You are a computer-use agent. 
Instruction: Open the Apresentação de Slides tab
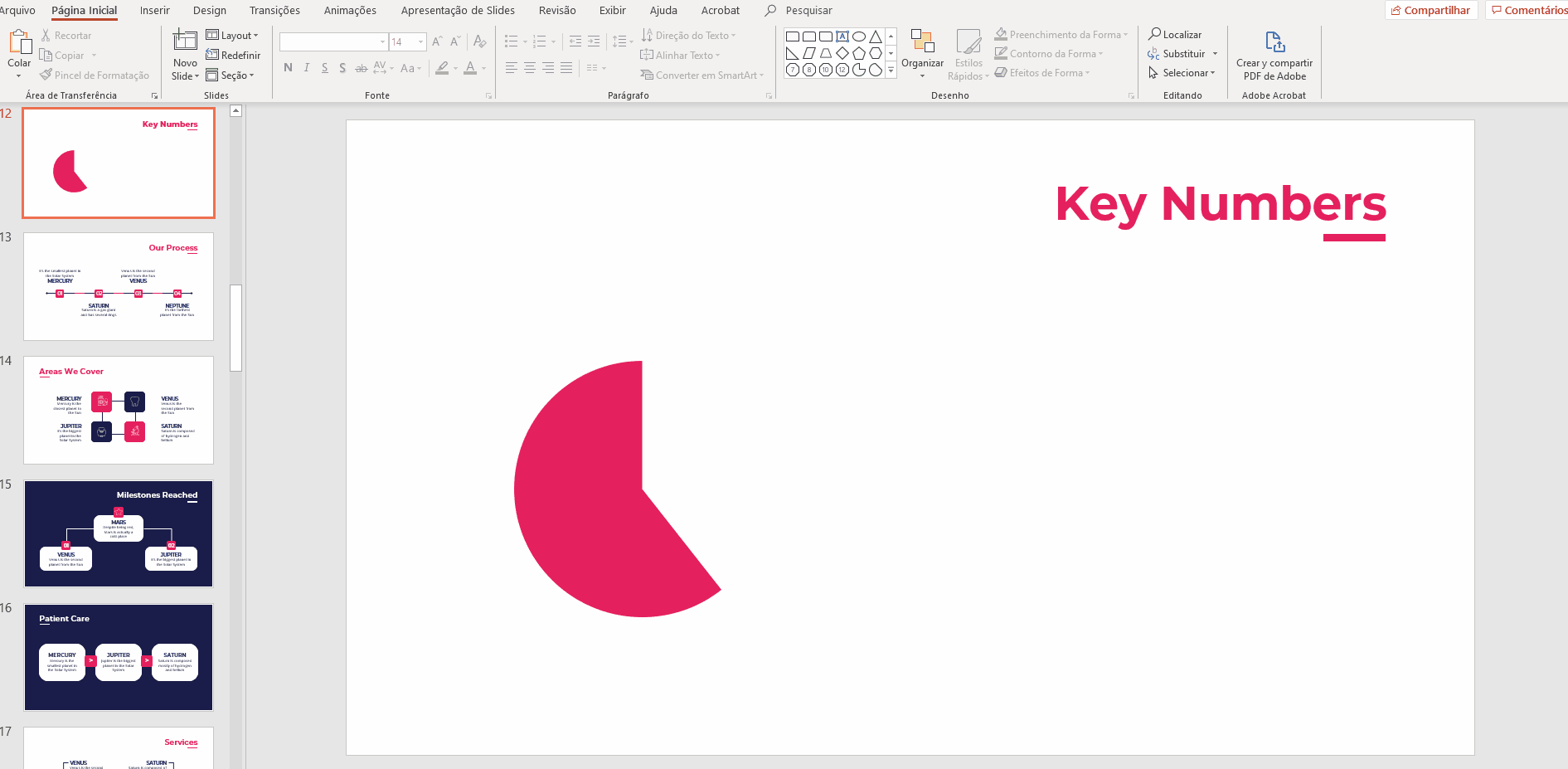pyautogui.click(x=458, y=11)
